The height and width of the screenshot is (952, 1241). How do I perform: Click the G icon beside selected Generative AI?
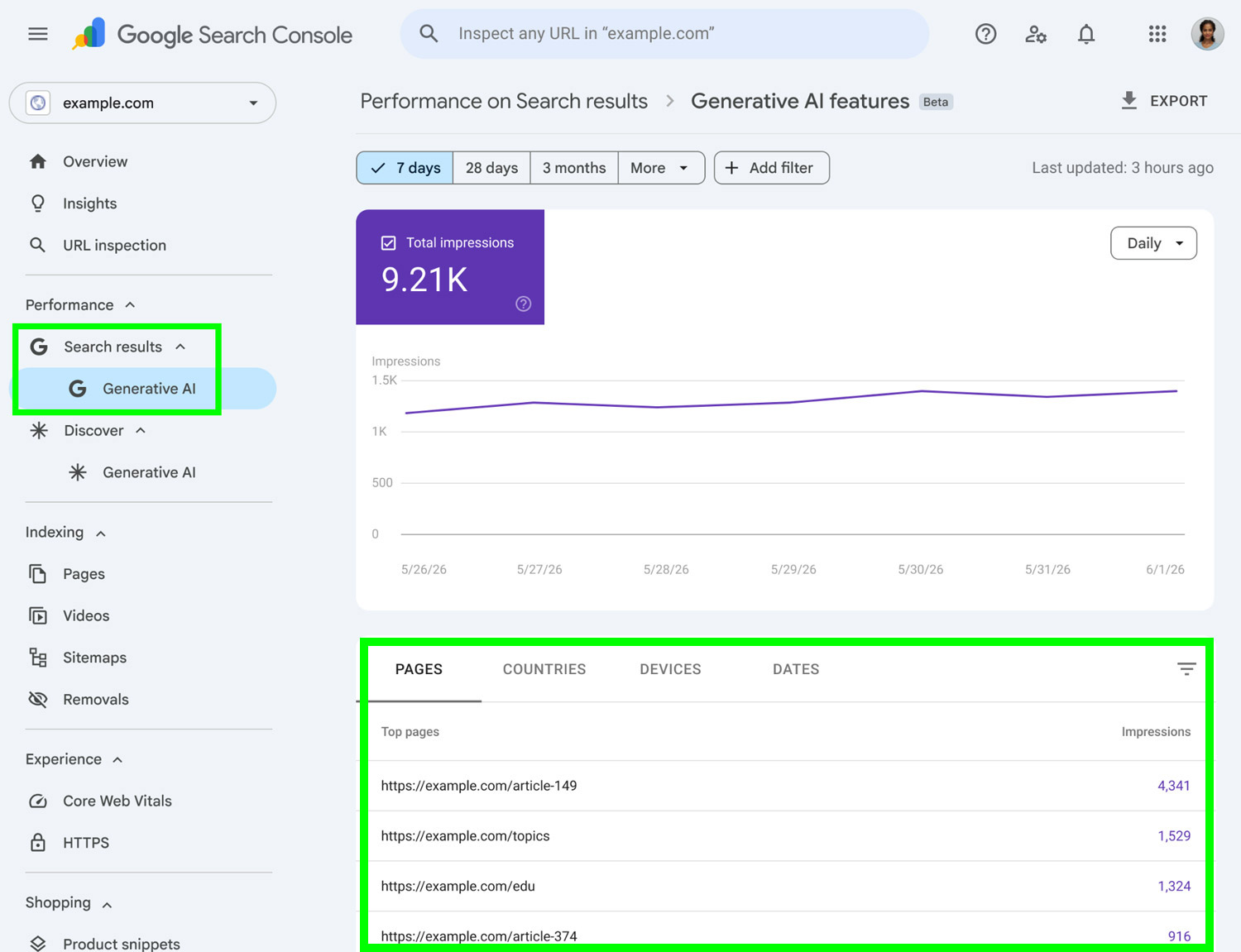(78, 389)
